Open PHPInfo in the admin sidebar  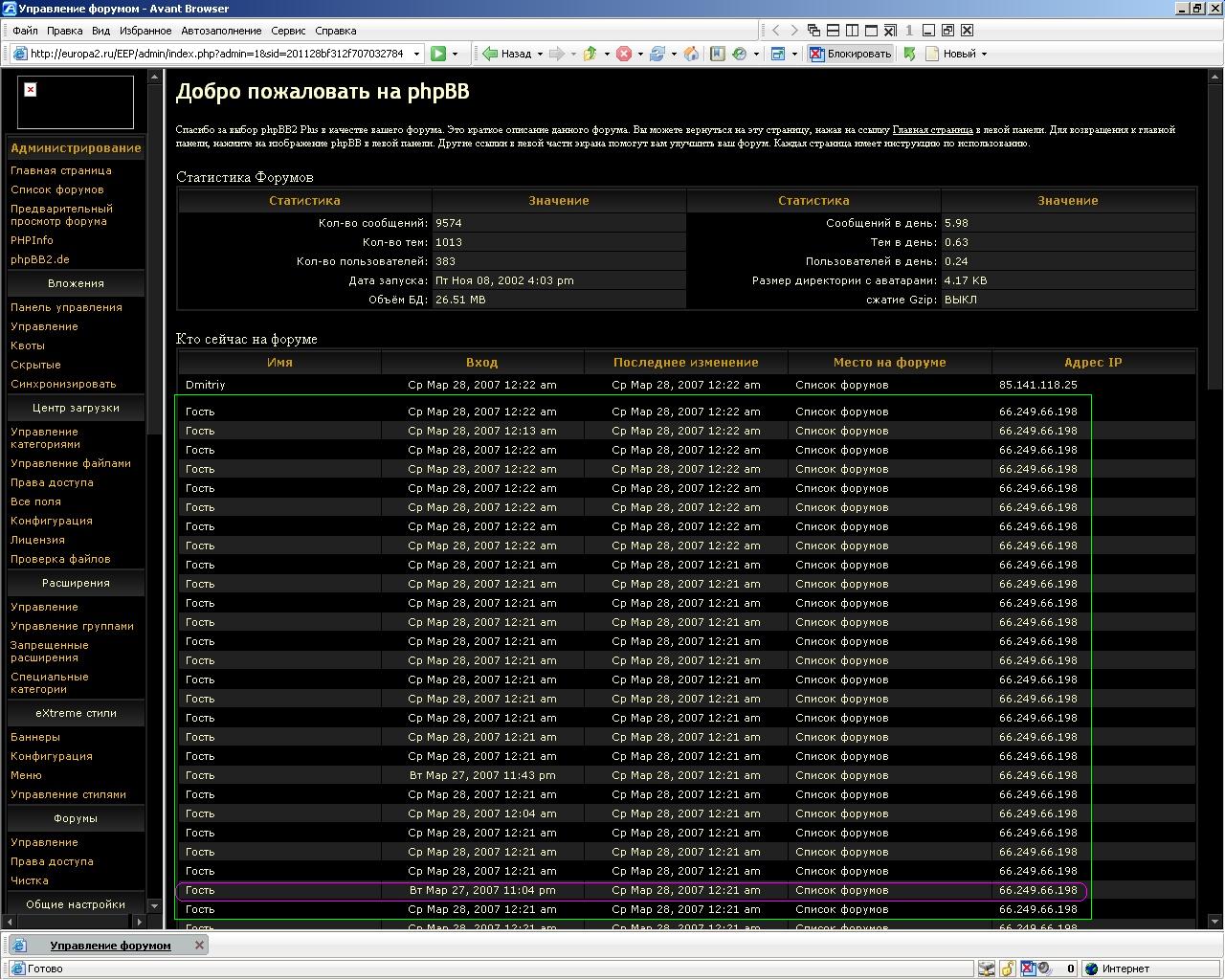tap(32, 240)
